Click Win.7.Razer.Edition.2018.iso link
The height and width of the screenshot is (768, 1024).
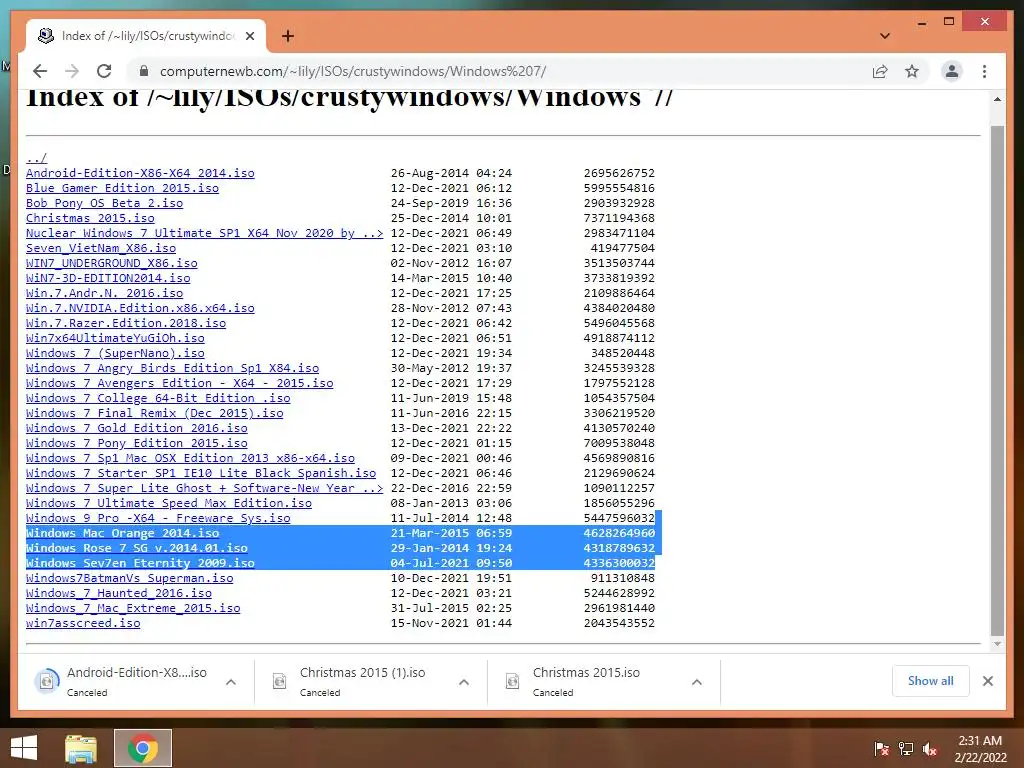(126, 323)
